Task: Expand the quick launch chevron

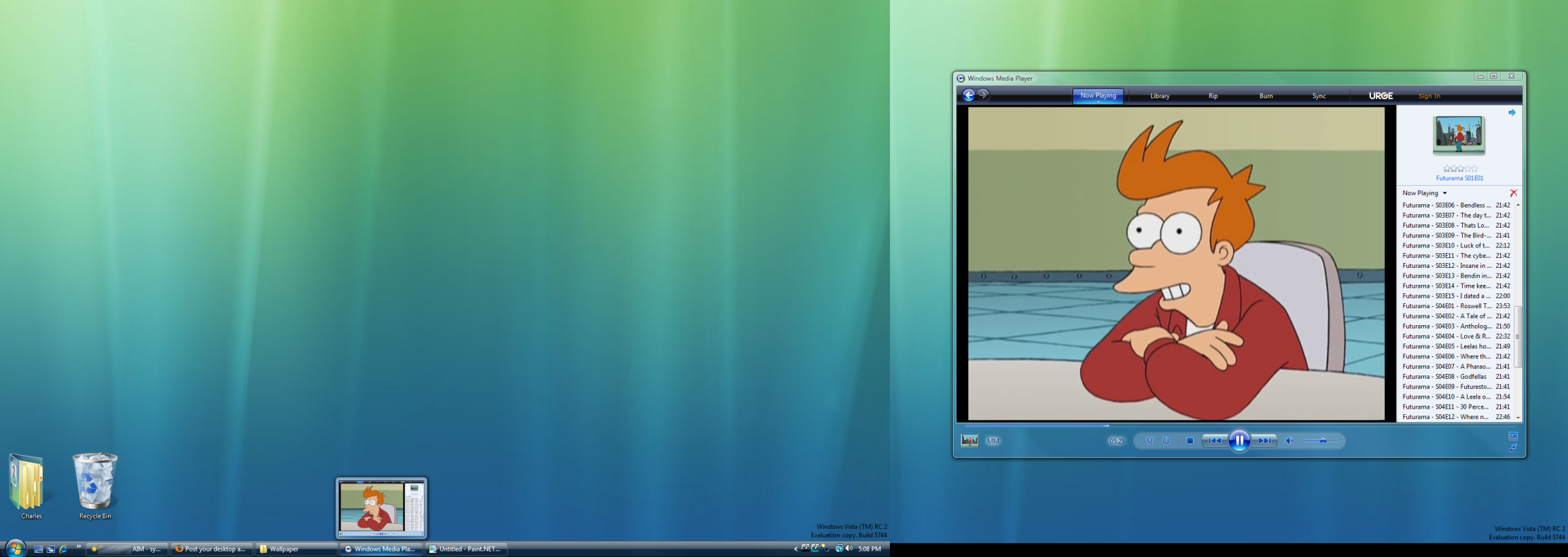Action: (x=78, y=546)
